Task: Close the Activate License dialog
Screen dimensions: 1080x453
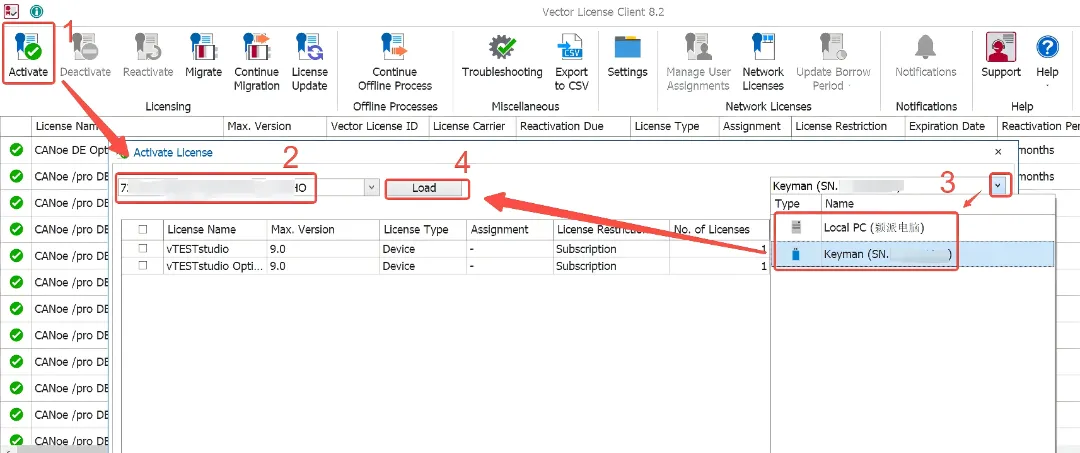Action: click(x=998, y=151)
